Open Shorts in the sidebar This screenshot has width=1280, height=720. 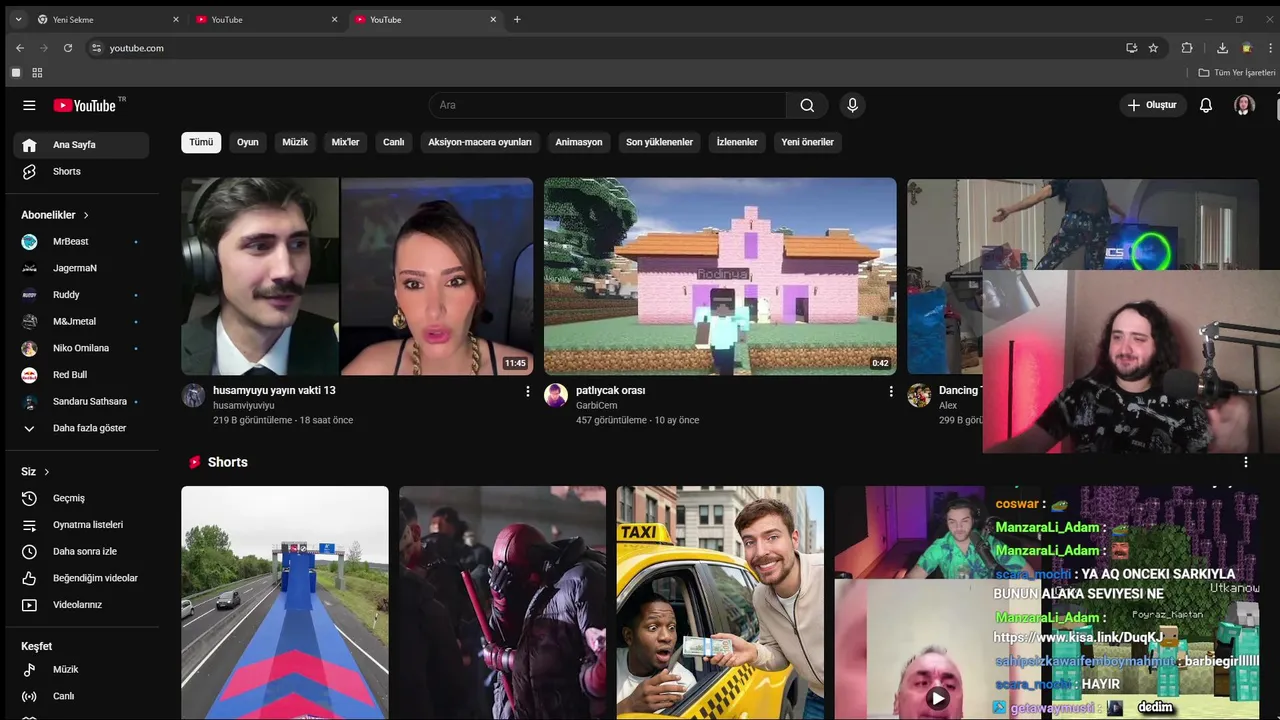(x=81, y=171)
